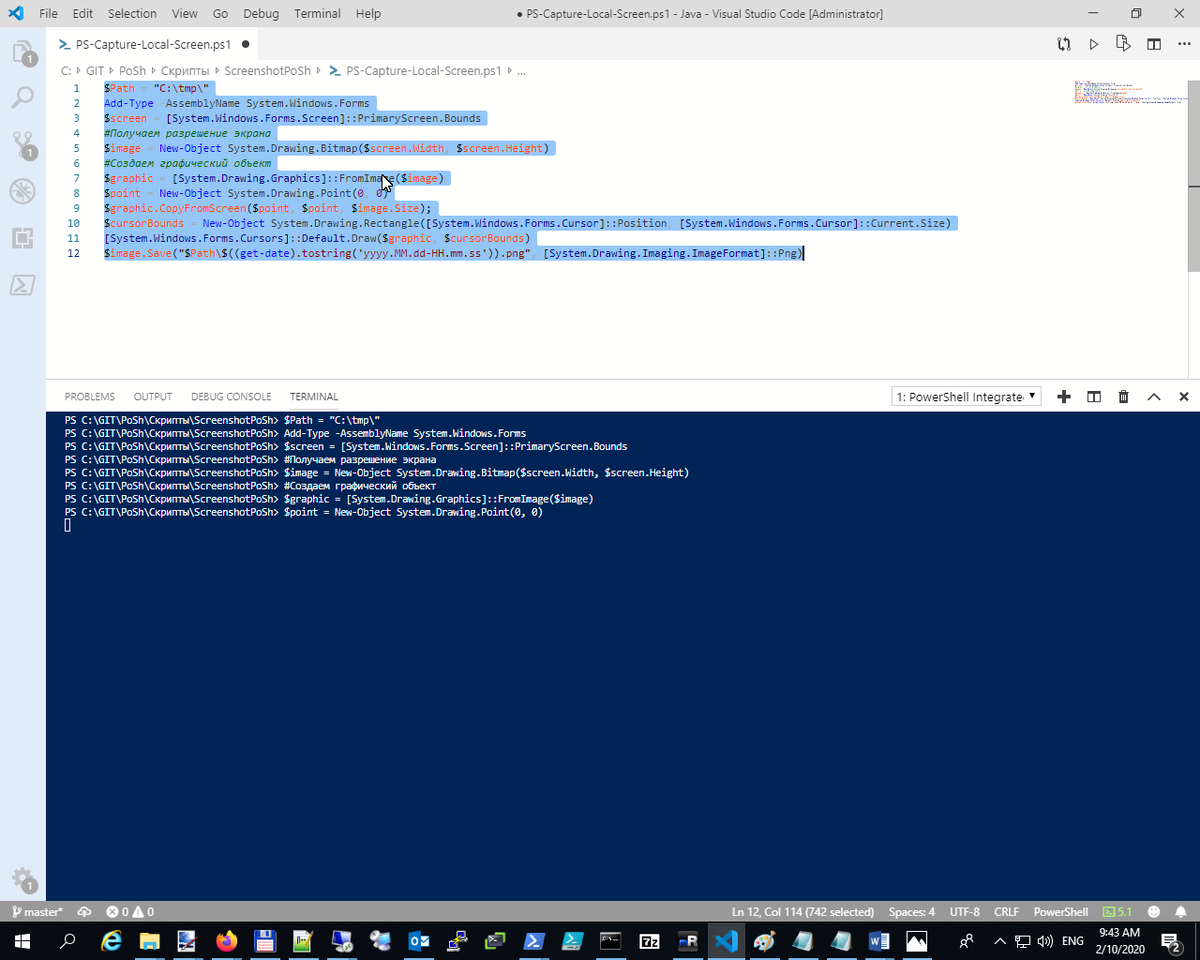
Task: Open the Search view in the activity bar
Action: [x=22, y=98]
